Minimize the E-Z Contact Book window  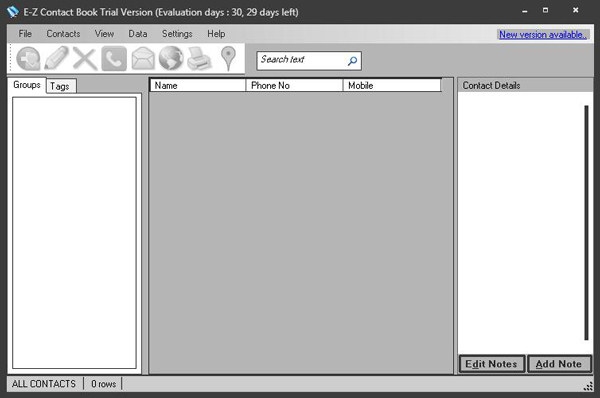(525, 11)
